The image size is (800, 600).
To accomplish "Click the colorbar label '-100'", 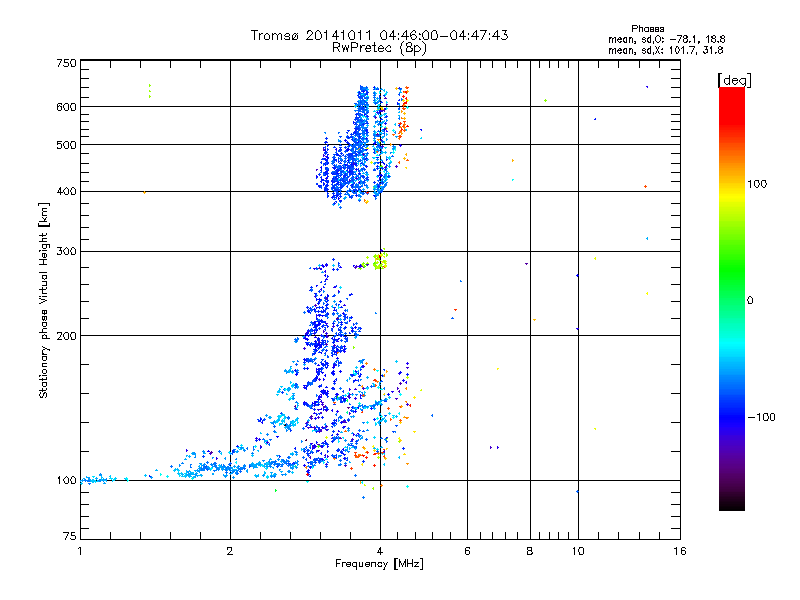I will (761, 417).
